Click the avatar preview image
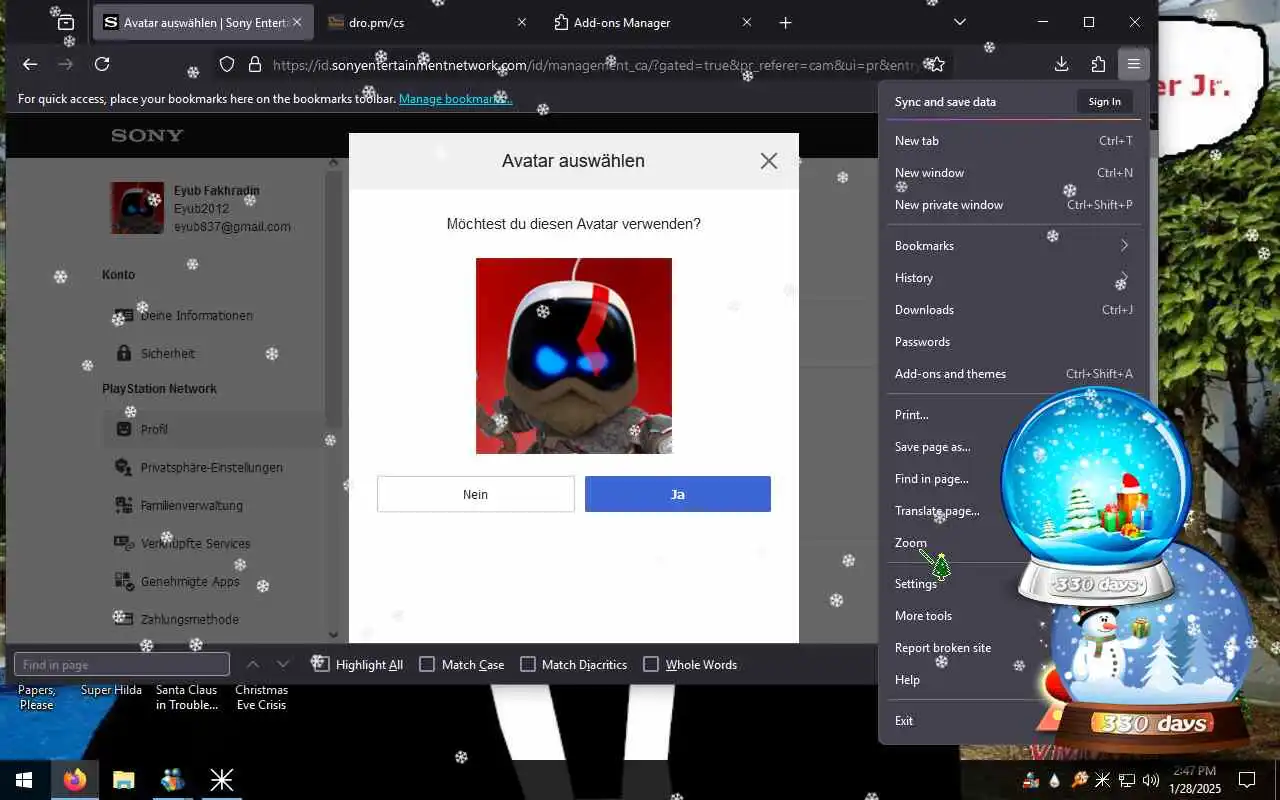1280x800 pixels. (x=574, y=356)
